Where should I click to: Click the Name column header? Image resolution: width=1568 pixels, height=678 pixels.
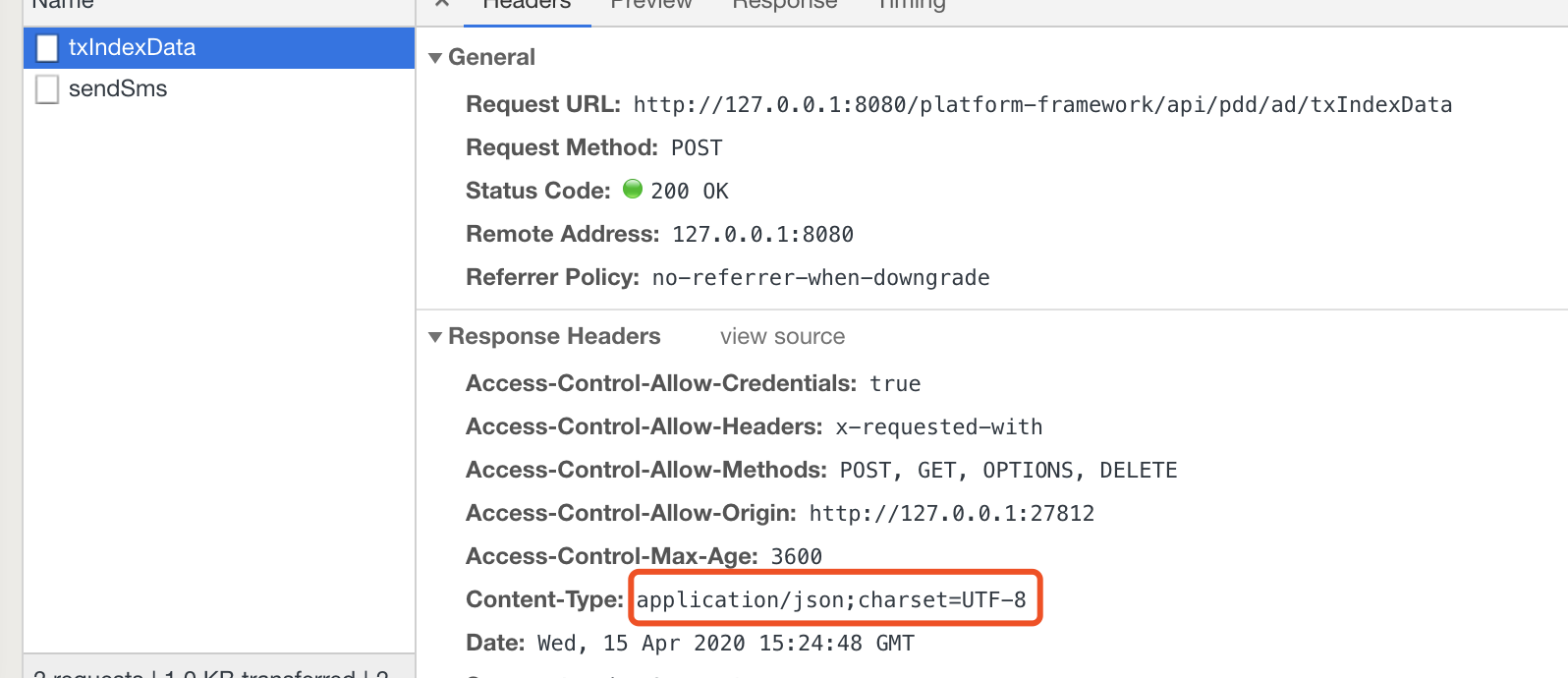(x=63, y=5)
